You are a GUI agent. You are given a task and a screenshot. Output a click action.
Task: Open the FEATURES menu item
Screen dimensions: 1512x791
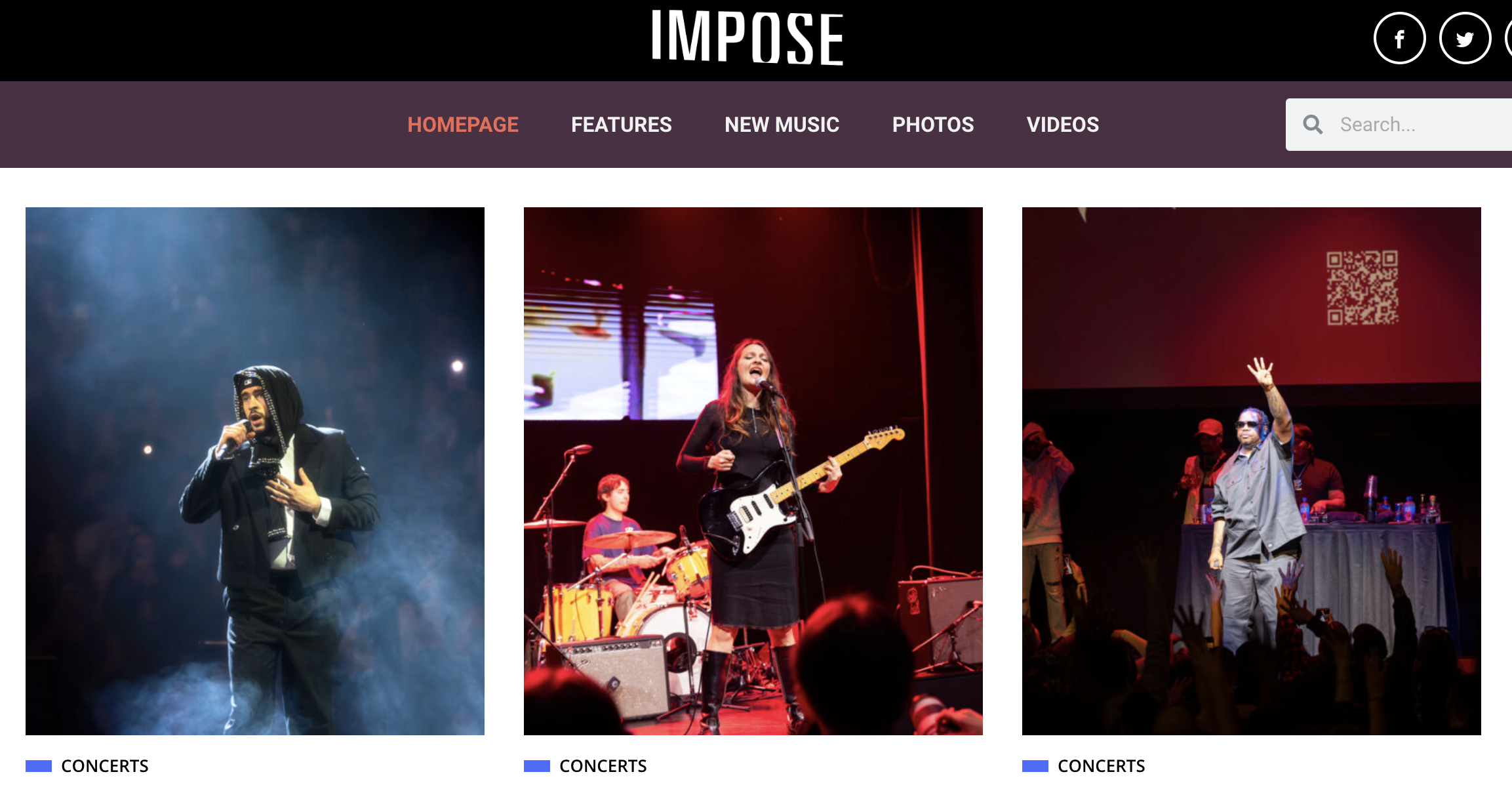[622, 125]
